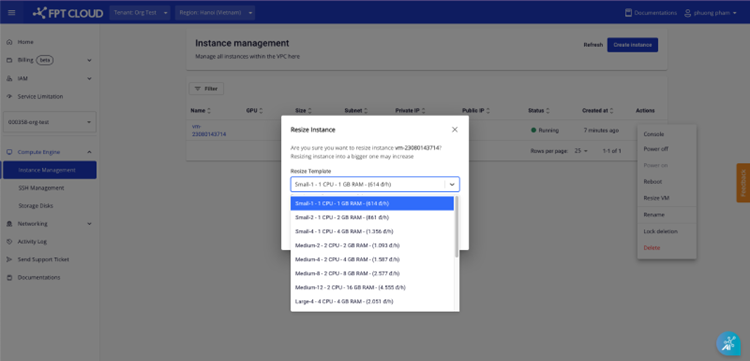Select Medium-4 - 2 CPU - 4 GB RAM option
This screenshot has width=750, height=361.
pos(372,259)
